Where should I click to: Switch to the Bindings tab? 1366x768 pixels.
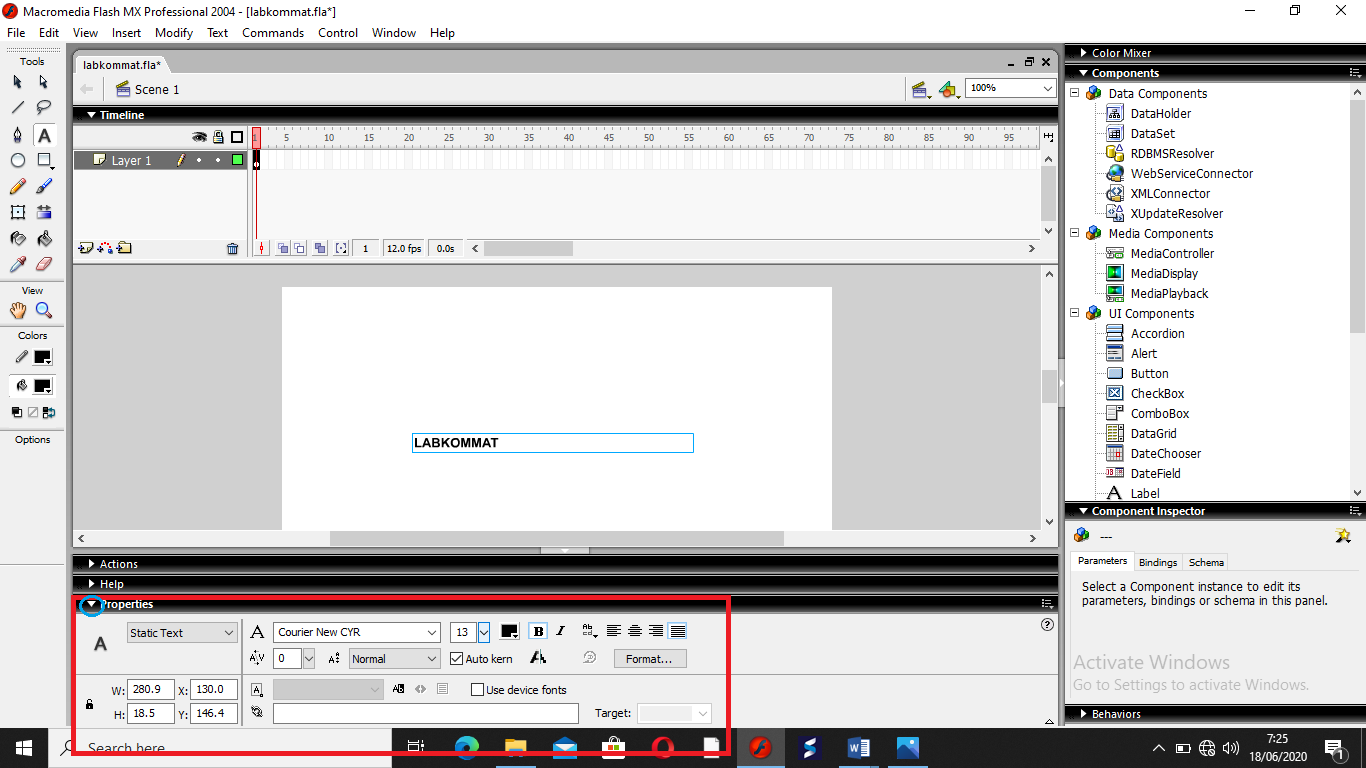pyautogui.click(x=1158, y=562)
